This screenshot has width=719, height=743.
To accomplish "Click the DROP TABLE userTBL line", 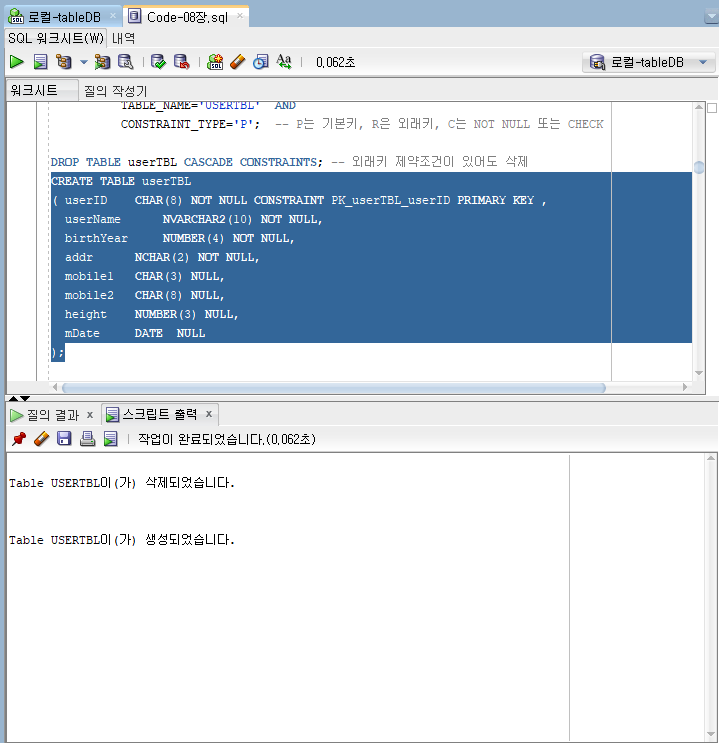I will 289,162.
